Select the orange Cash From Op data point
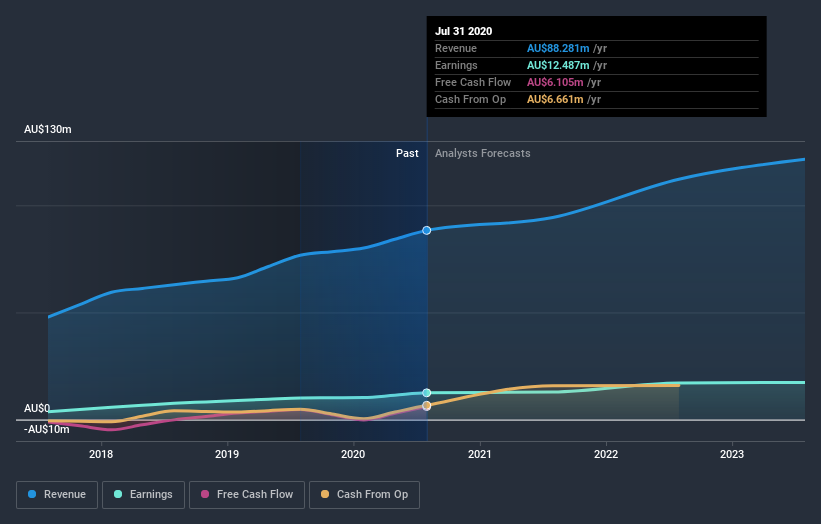This screenshot has height=524, width=821. (427, 406)
